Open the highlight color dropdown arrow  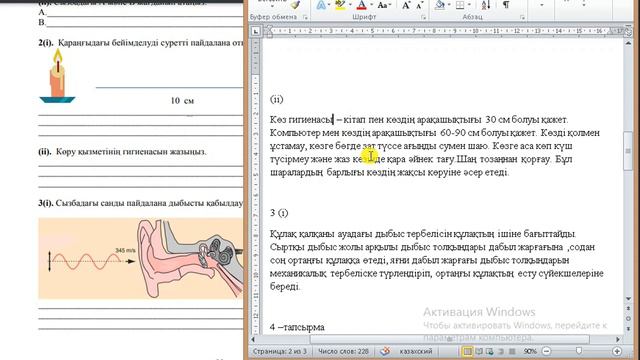click(x=350, y=5)
